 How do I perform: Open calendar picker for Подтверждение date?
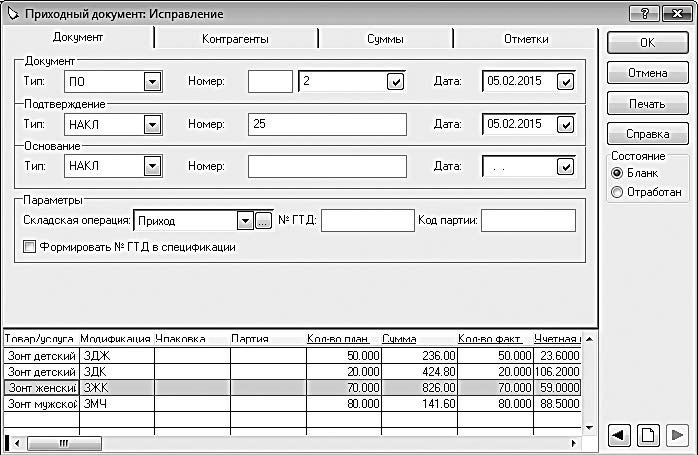pyautogui.click(x=566, y=125)
